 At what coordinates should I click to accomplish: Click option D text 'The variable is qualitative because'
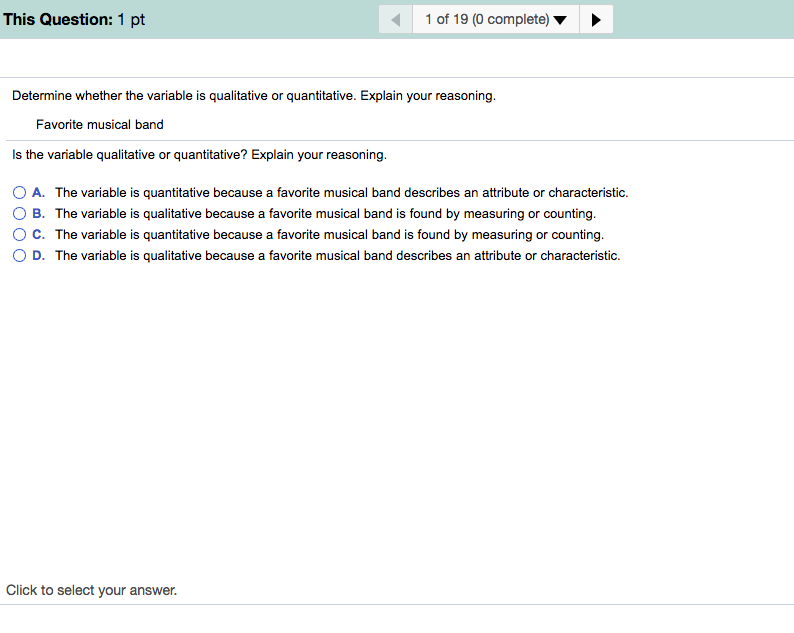tap(155, 256)
